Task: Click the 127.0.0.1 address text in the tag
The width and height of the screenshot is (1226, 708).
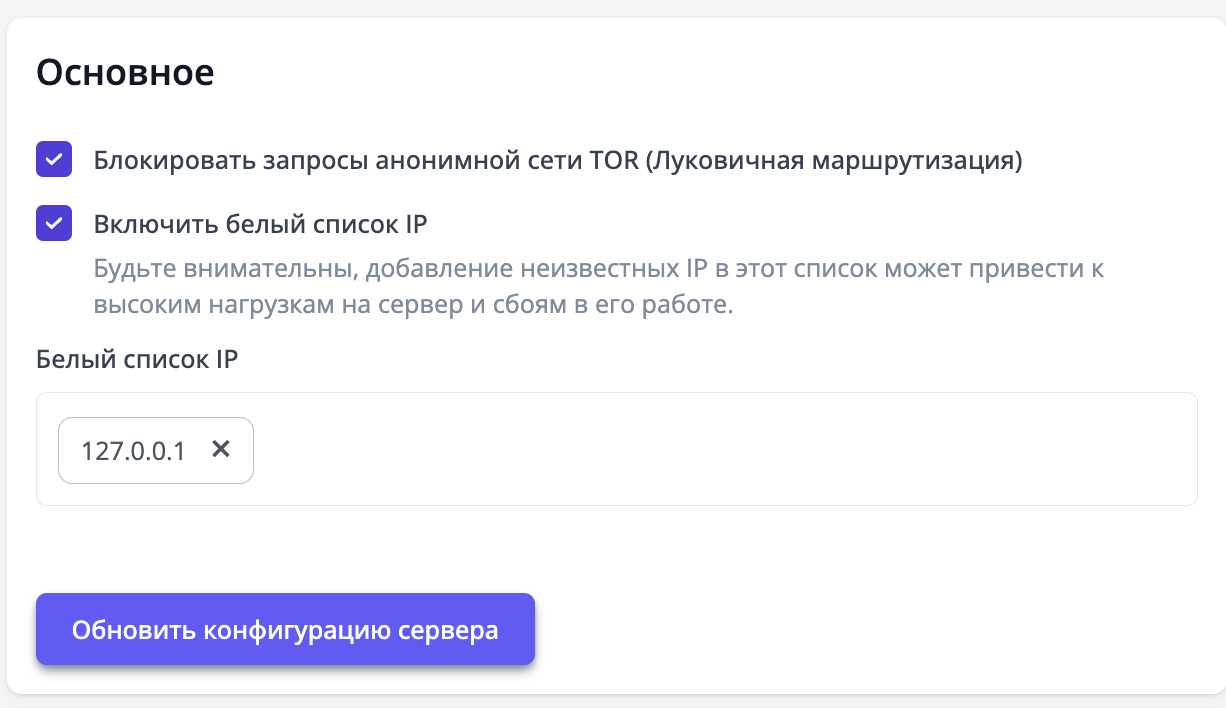Action: tap(133, 451)
